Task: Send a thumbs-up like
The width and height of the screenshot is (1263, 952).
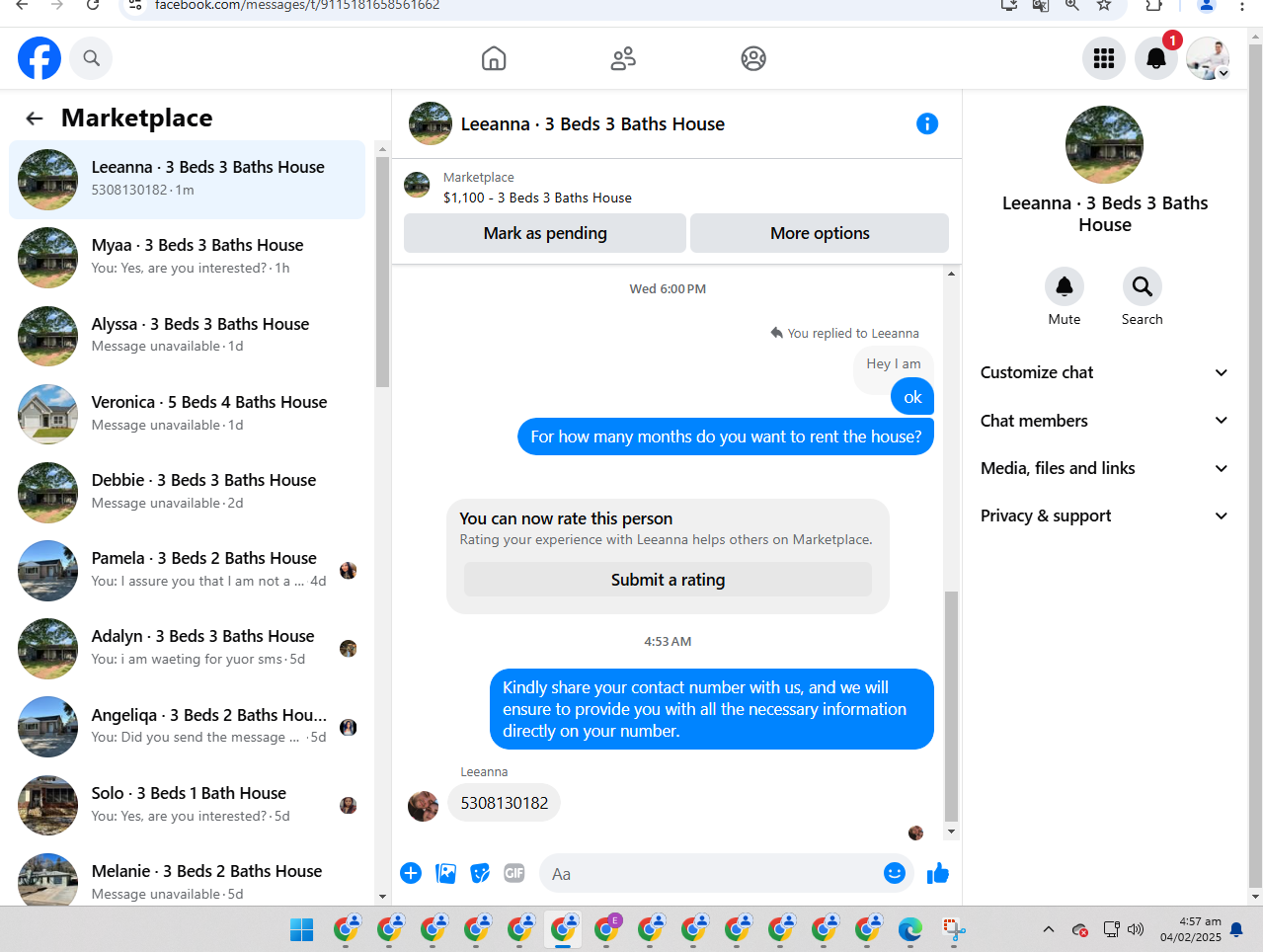Action: [x=938, y=873]
